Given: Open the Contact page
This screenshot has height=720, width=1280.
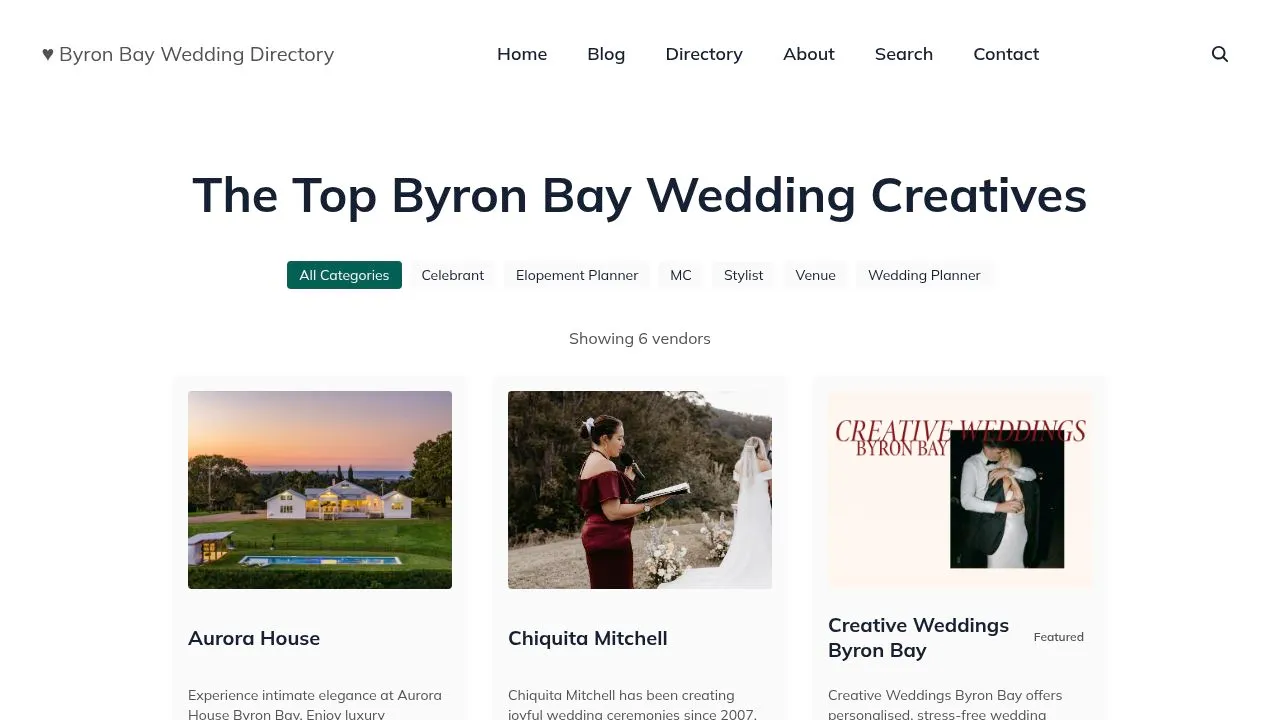Looking at the screenshot, I should point(1006,54).
